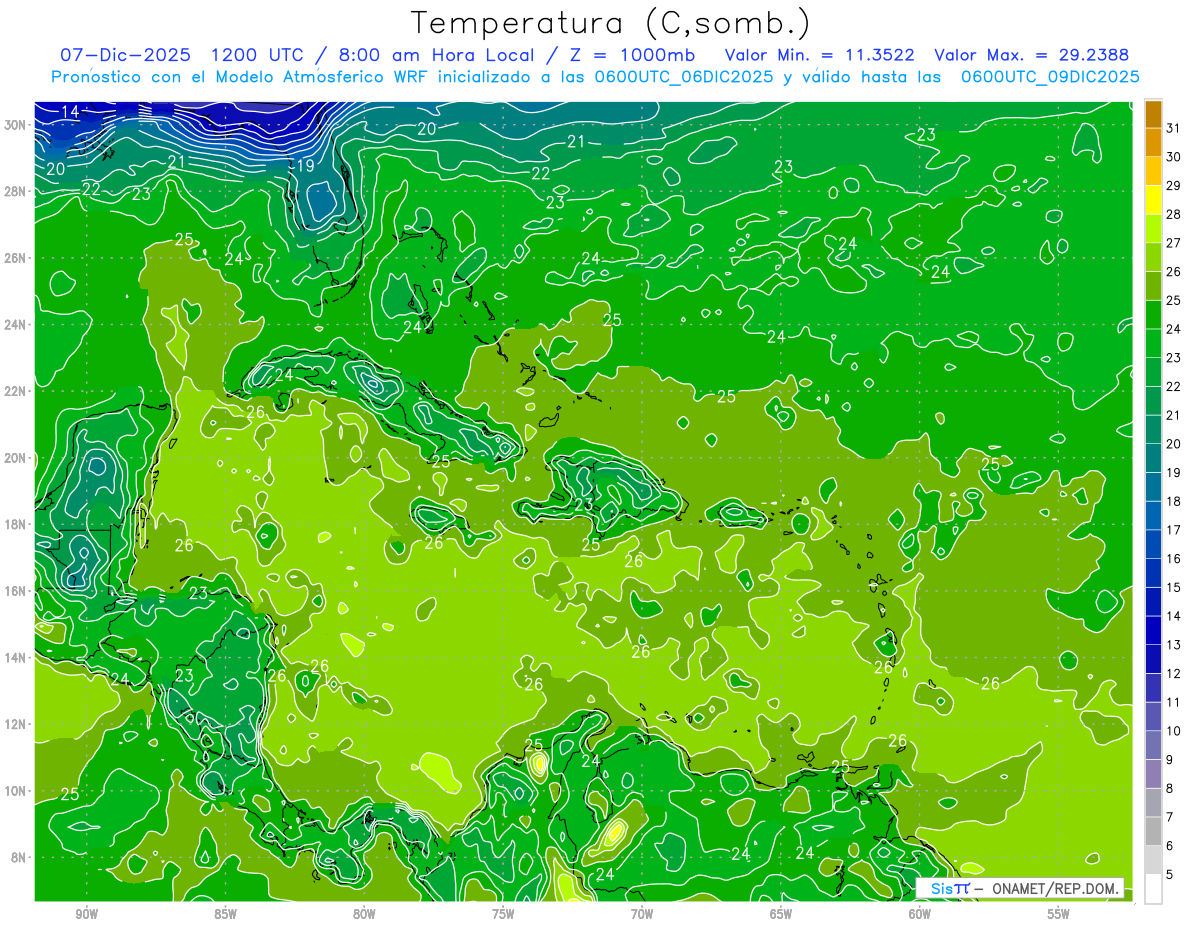
Task: Click the "60W" longitude axis label
Action: click(920, 914)
